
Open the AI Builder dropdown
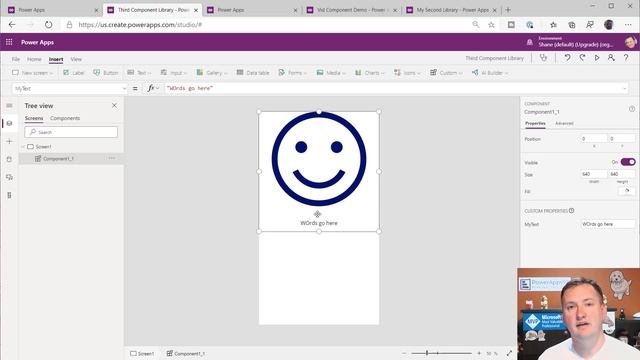tap(490, 73)
